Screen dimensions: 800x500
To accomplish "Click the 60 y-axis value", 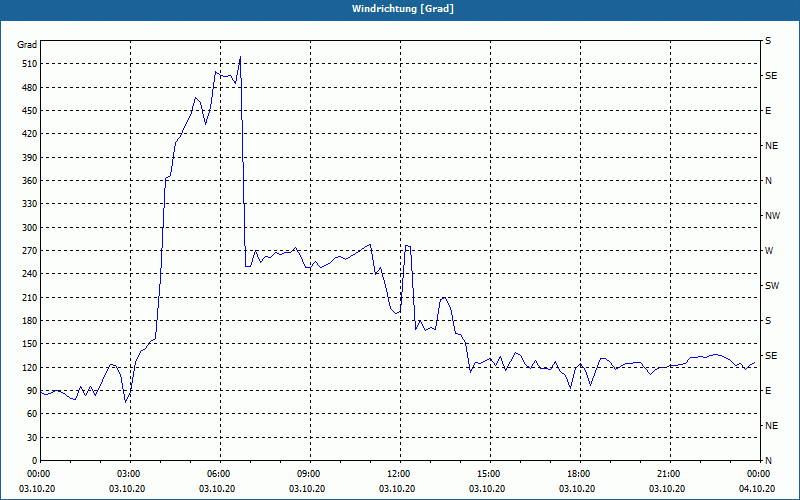I will click(x=32, y=414).
